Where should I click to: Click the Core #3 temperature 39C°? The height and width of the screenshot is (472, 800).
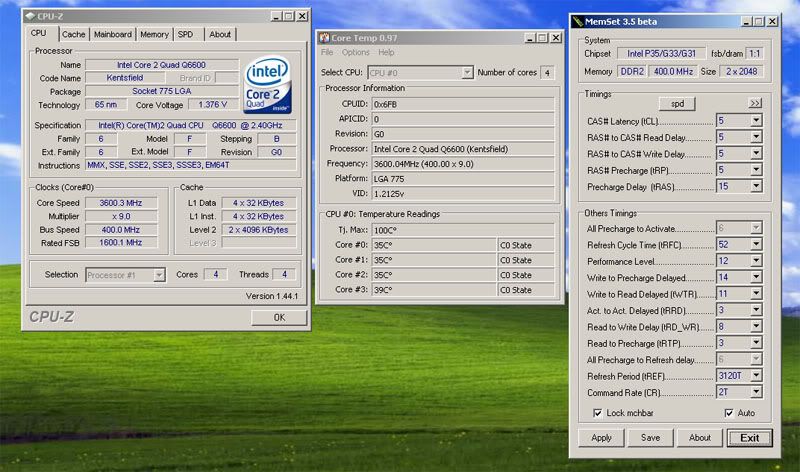[x=434, y=290]
